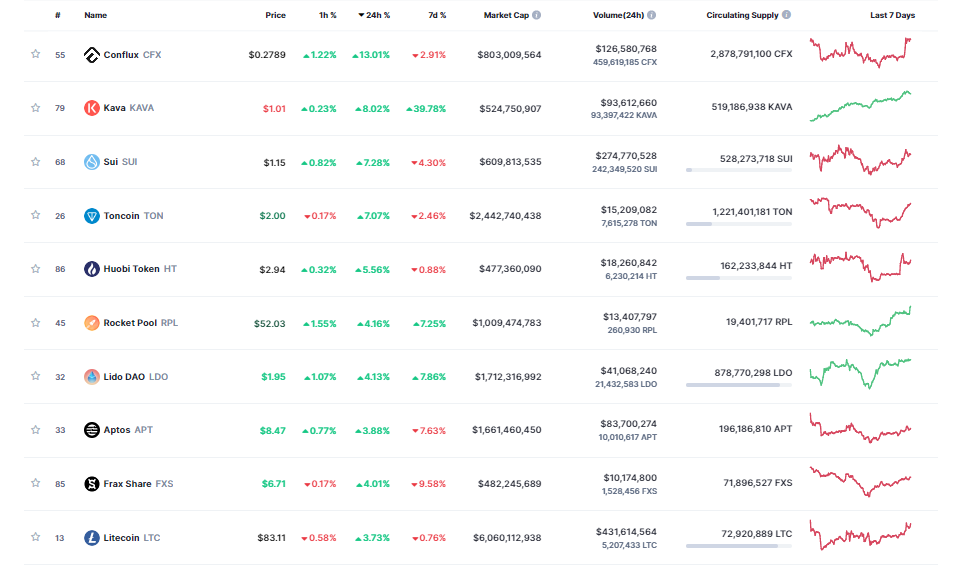Click Rocket Pool price $52.03
This screenshot has width=955, height=569.
[269, 323]
